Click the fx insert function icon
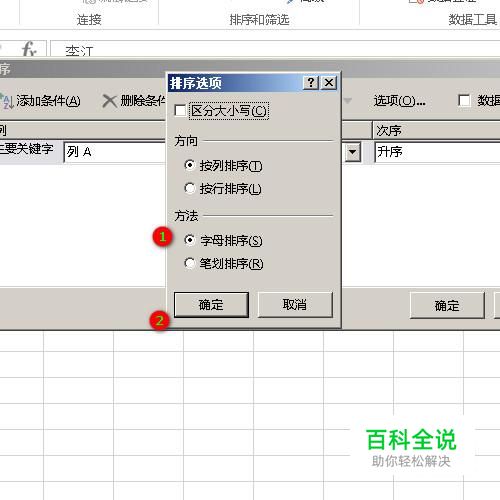500x500 pixels. coord(29,49)
